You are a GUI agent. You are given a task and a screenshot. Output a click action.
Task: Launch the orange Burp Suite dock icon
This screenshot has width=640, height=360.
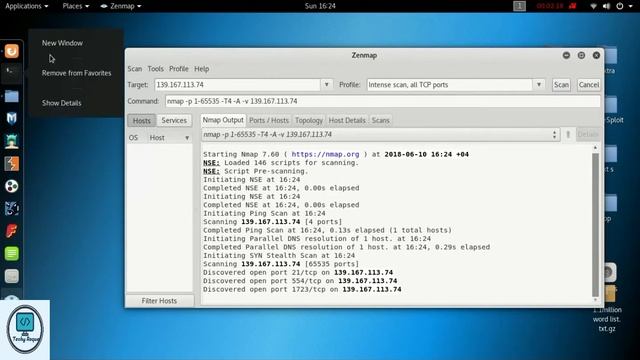(x=11, y=164)
